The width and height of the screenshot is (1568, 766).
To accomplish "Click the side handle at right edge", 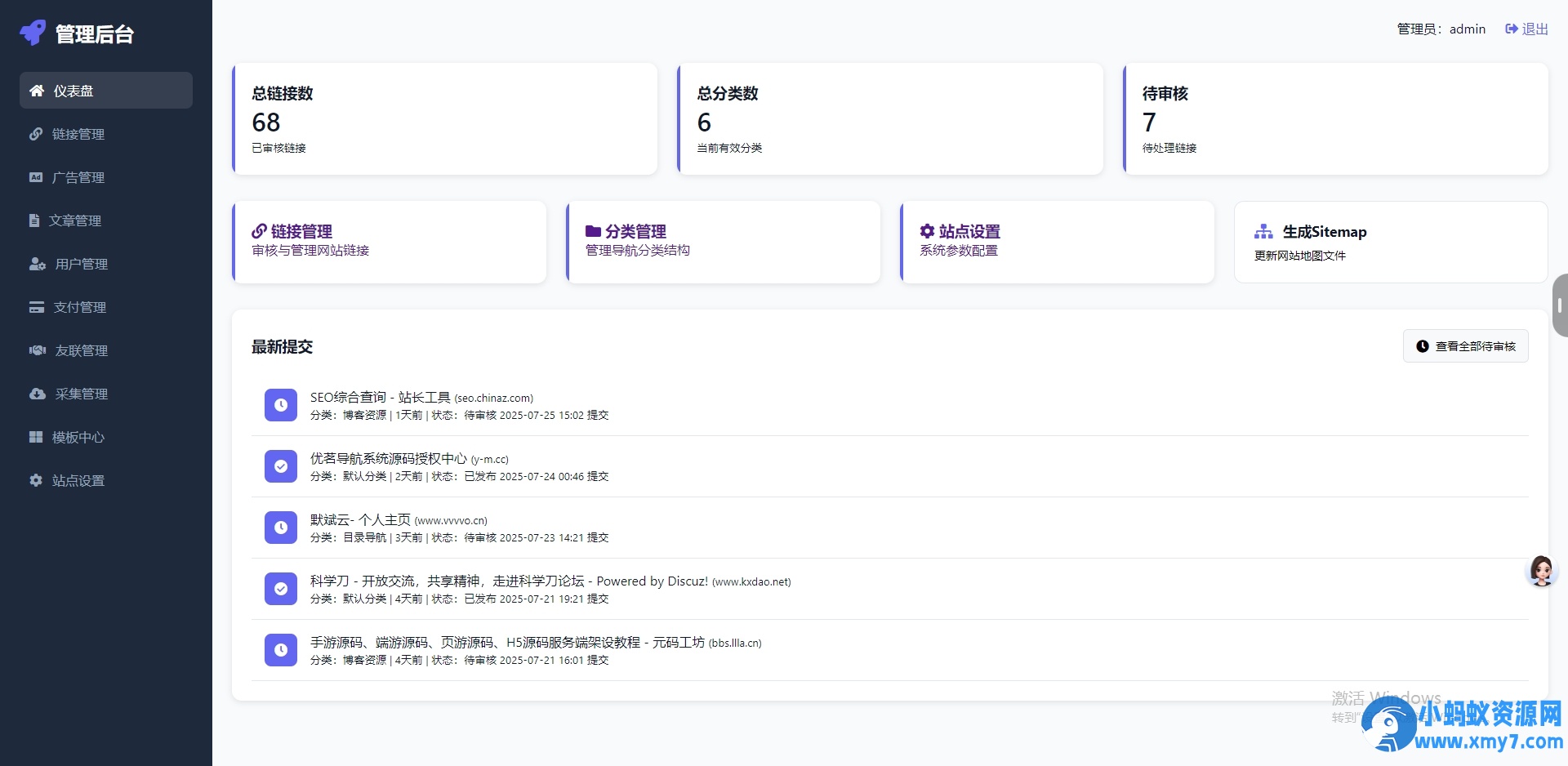I will [x=1560, y=305].
